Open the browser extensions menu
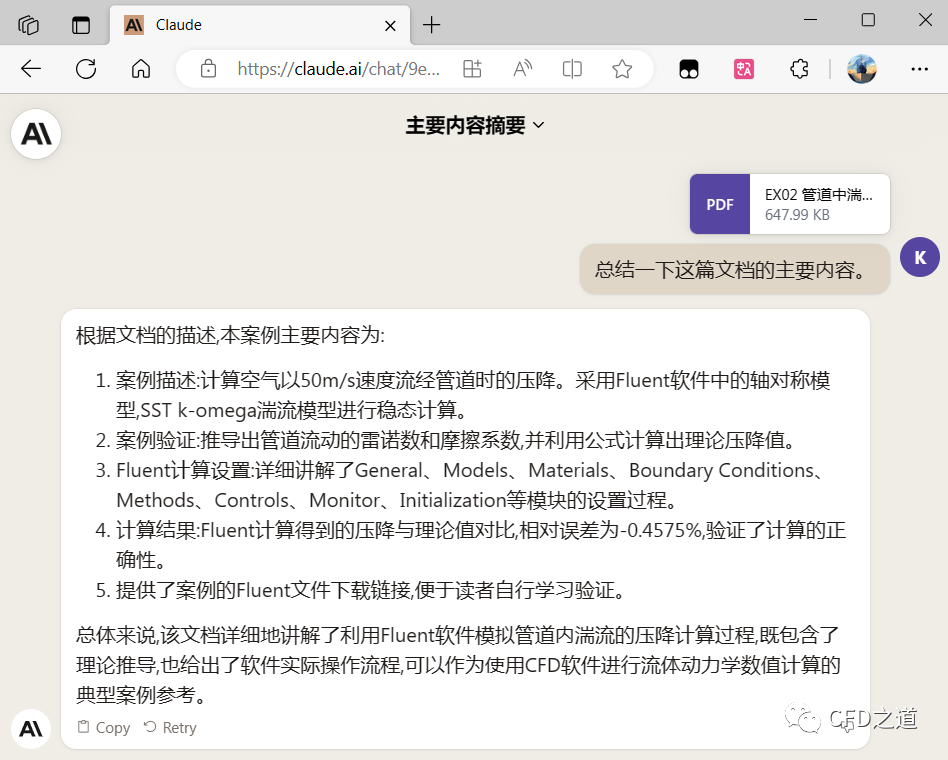 coord(798,69)
